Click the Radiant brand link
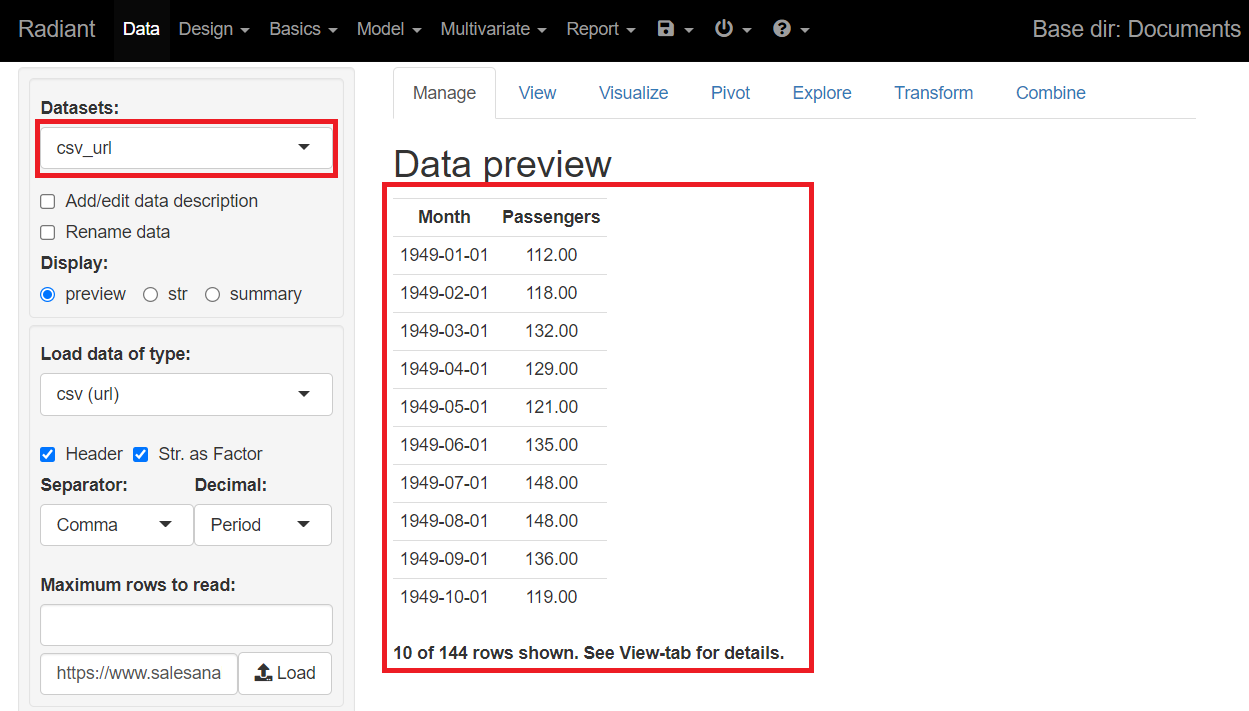Screen dimensions: 1249x711 click(x=57, y=29)
